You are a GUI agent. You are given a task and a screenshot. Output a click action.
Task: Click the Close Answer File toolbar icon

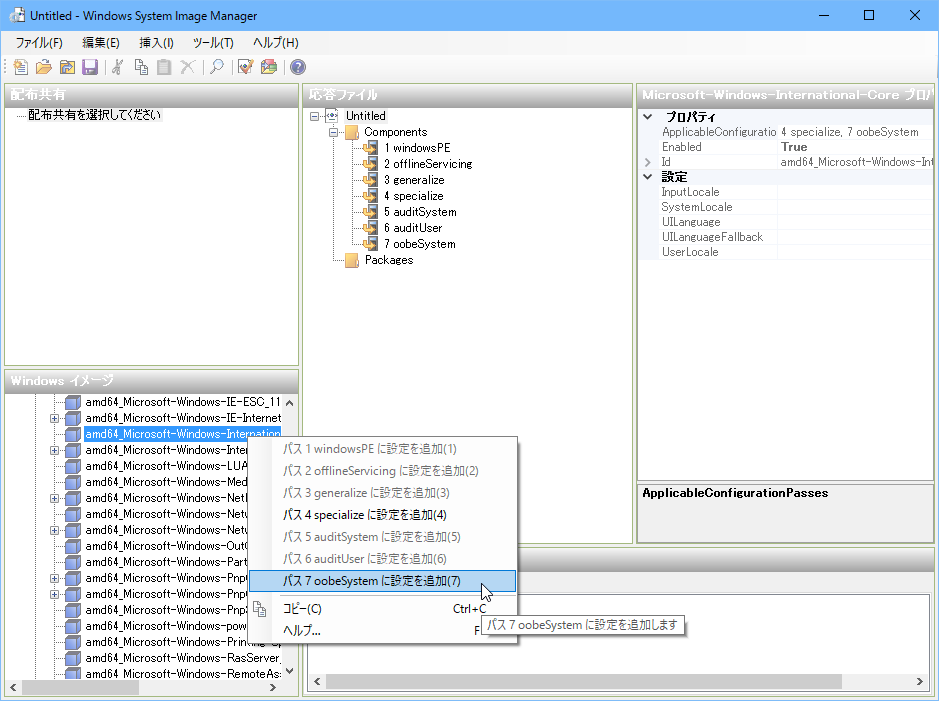[x=67, y=67]
